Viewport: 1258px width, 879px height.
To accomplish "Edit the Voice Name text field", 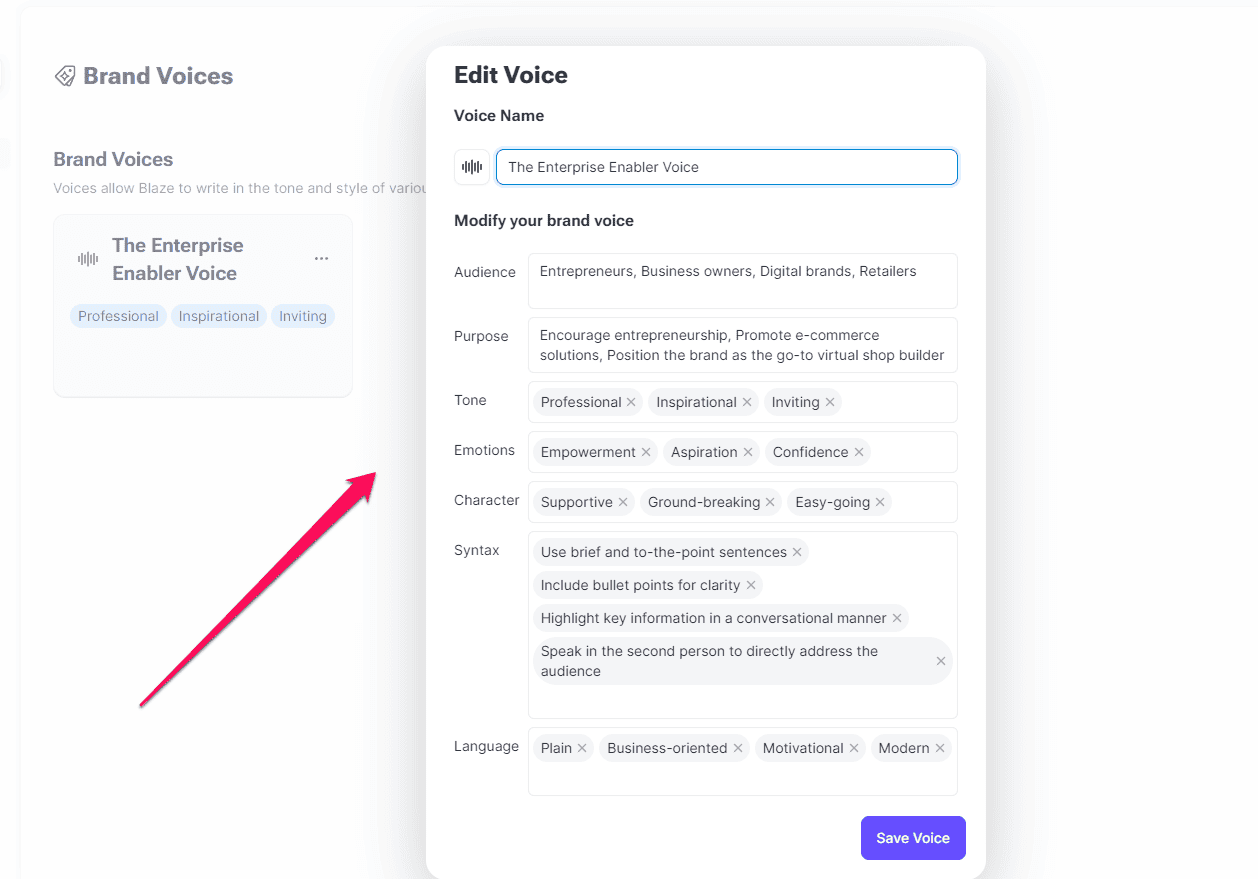I will click(727, 167).
